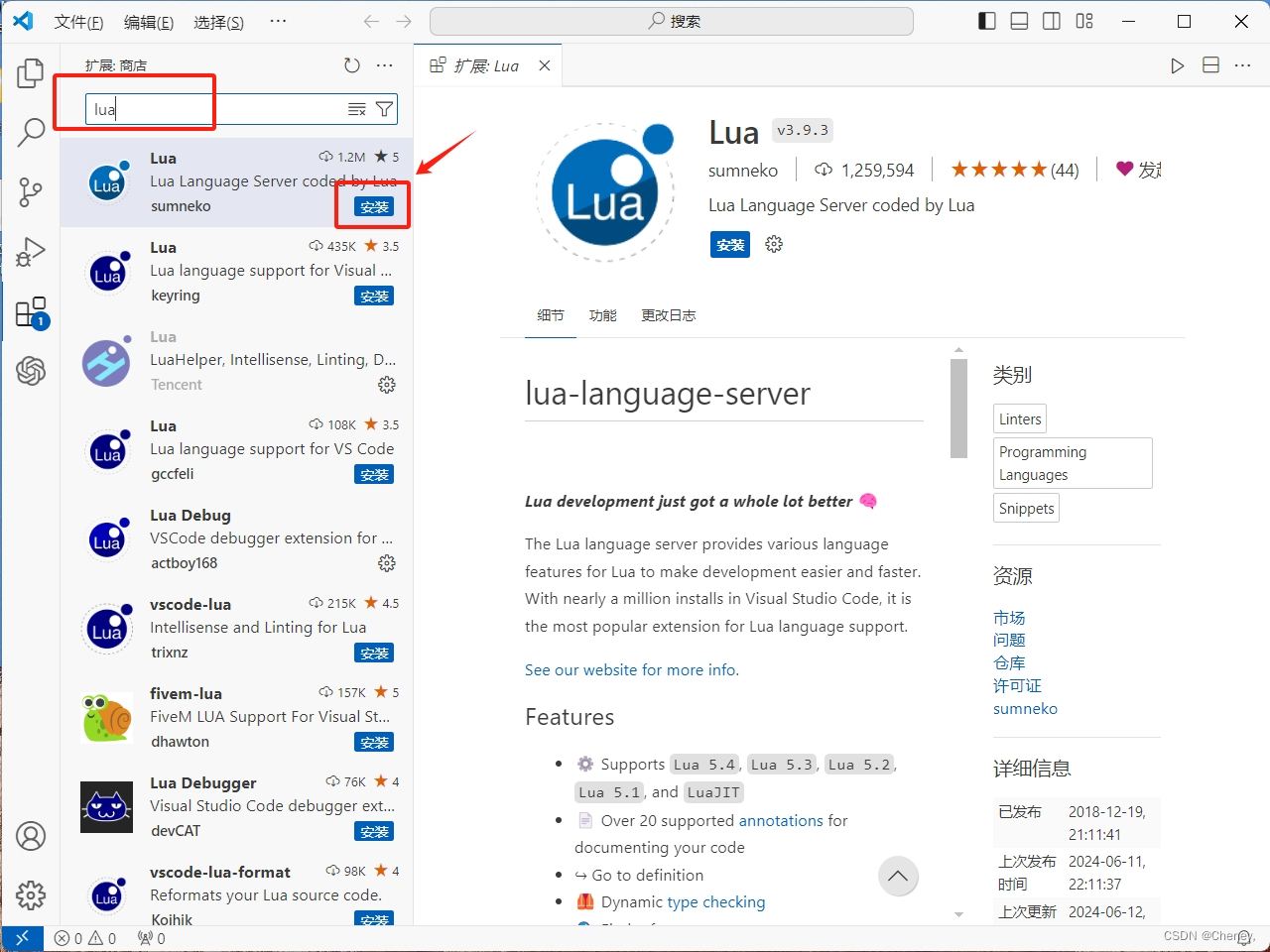
Task: Switch to the 更改日志 tab
Action: point(669,315)
